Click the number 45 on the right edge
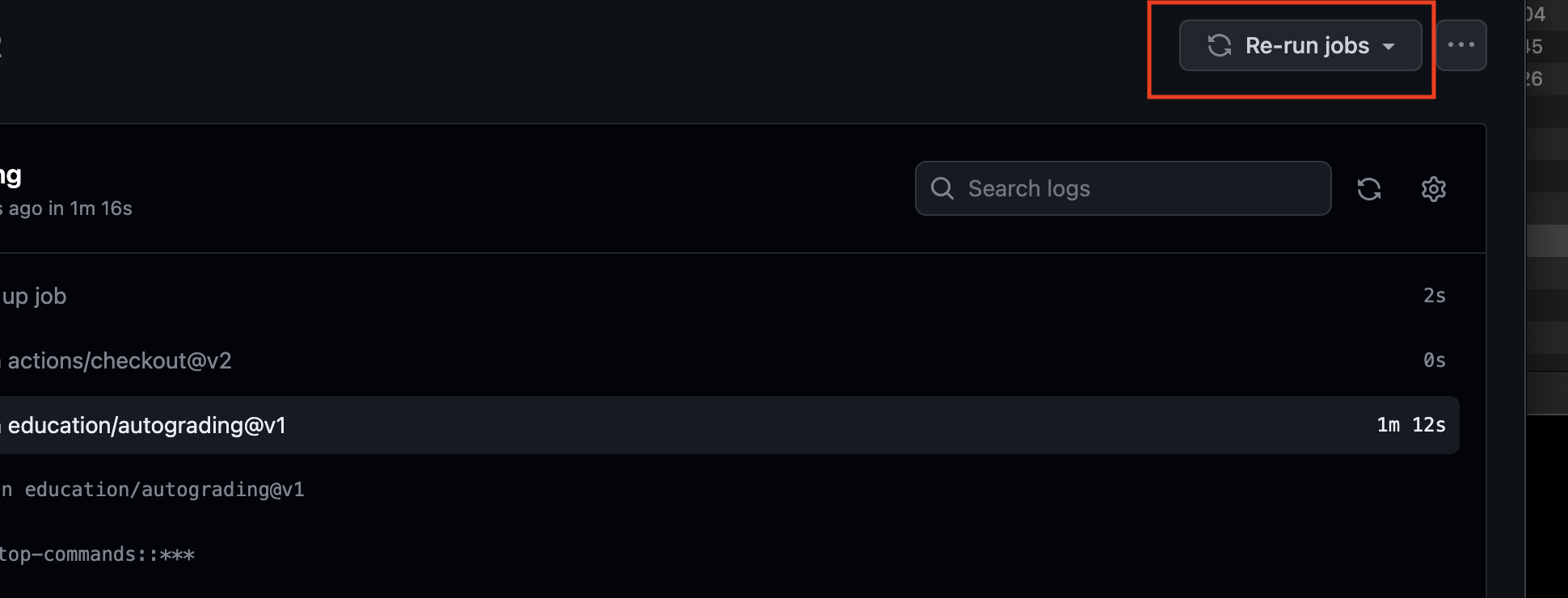The width and height of the screenshot is (1568, 598). point(1534,47)
